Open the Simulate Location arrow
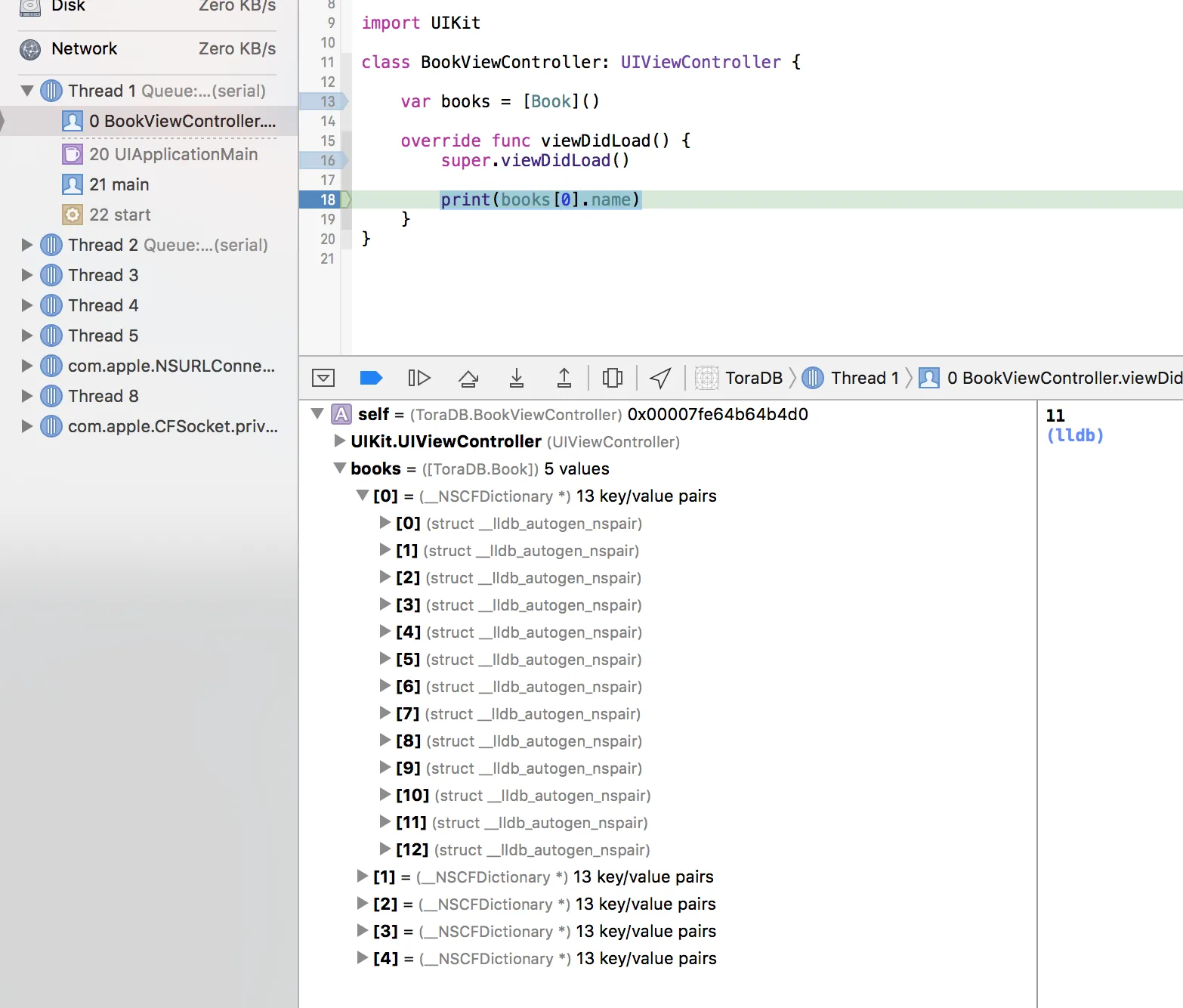This screenshot has width=1183, height=1008. tap(660, 378)
